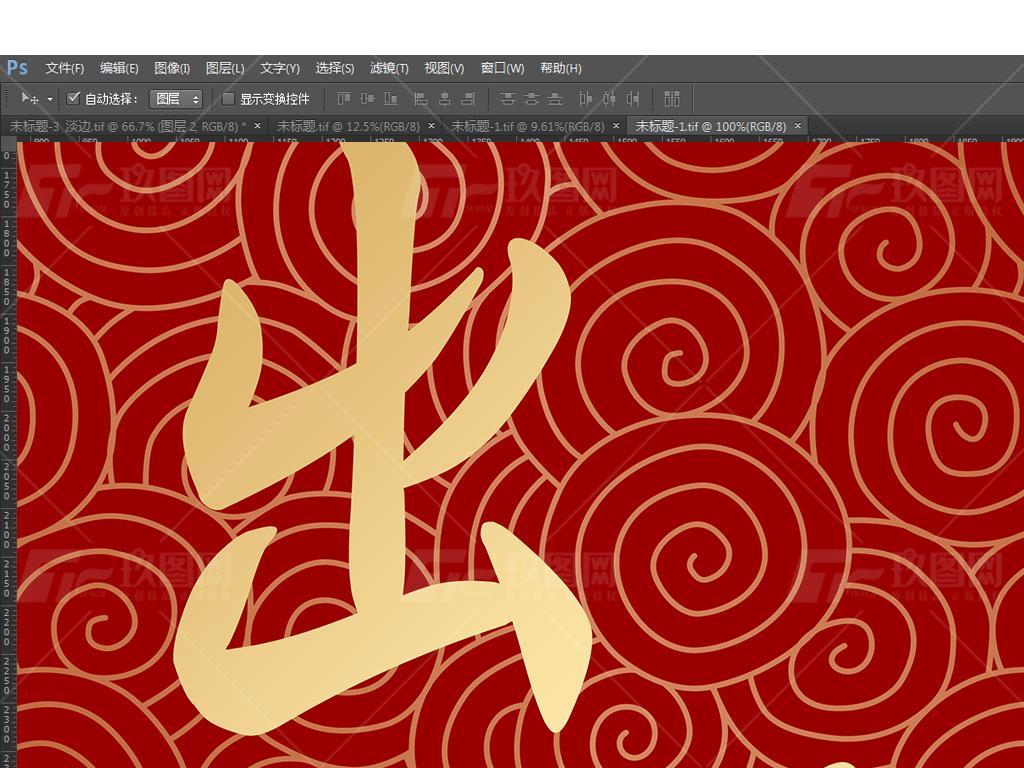Open the 帮助(H) menu
This screenshot has width=1024, height=768.
tap(560, 68)
